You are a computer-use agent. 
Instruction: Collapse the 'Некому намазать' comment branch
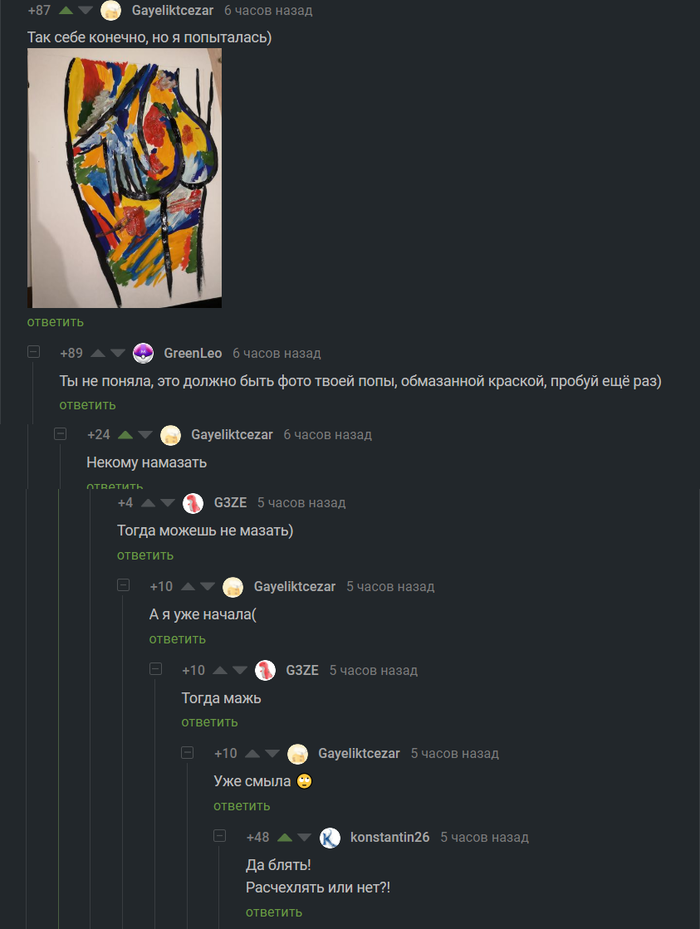click(x=60, y=434)
